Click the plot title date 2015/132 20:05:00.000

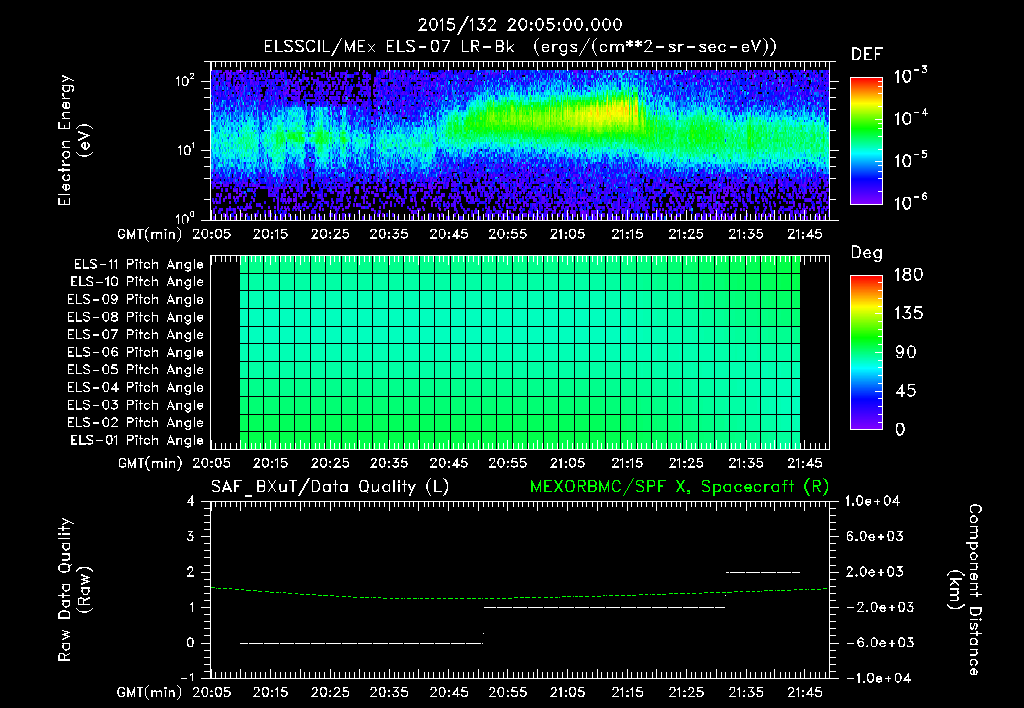click(x=520, y=25)
